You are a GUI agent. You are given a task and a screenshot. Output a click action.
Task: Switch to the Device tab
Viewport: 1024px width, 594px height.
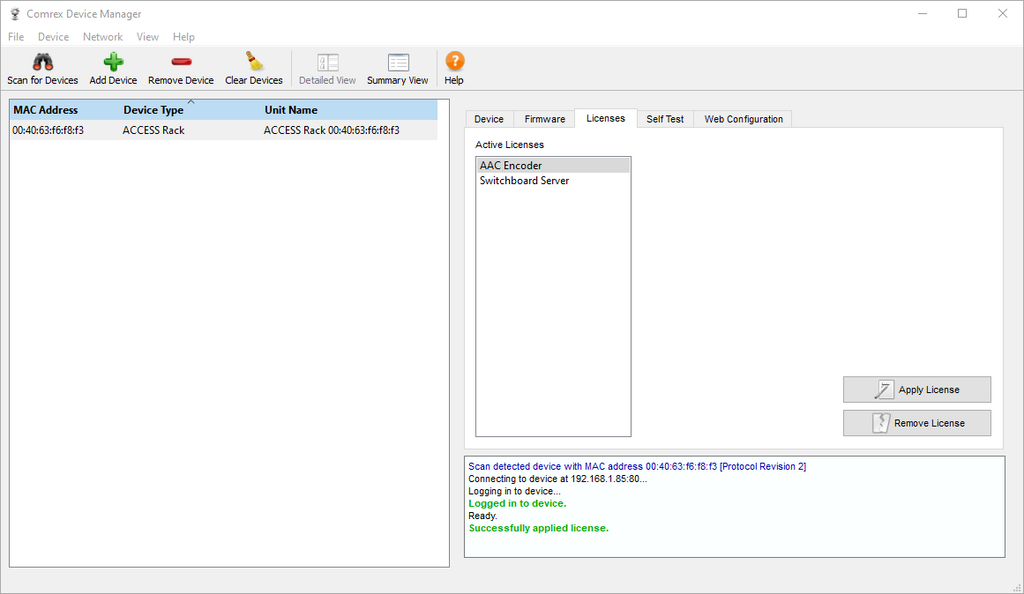click(489, 119)
